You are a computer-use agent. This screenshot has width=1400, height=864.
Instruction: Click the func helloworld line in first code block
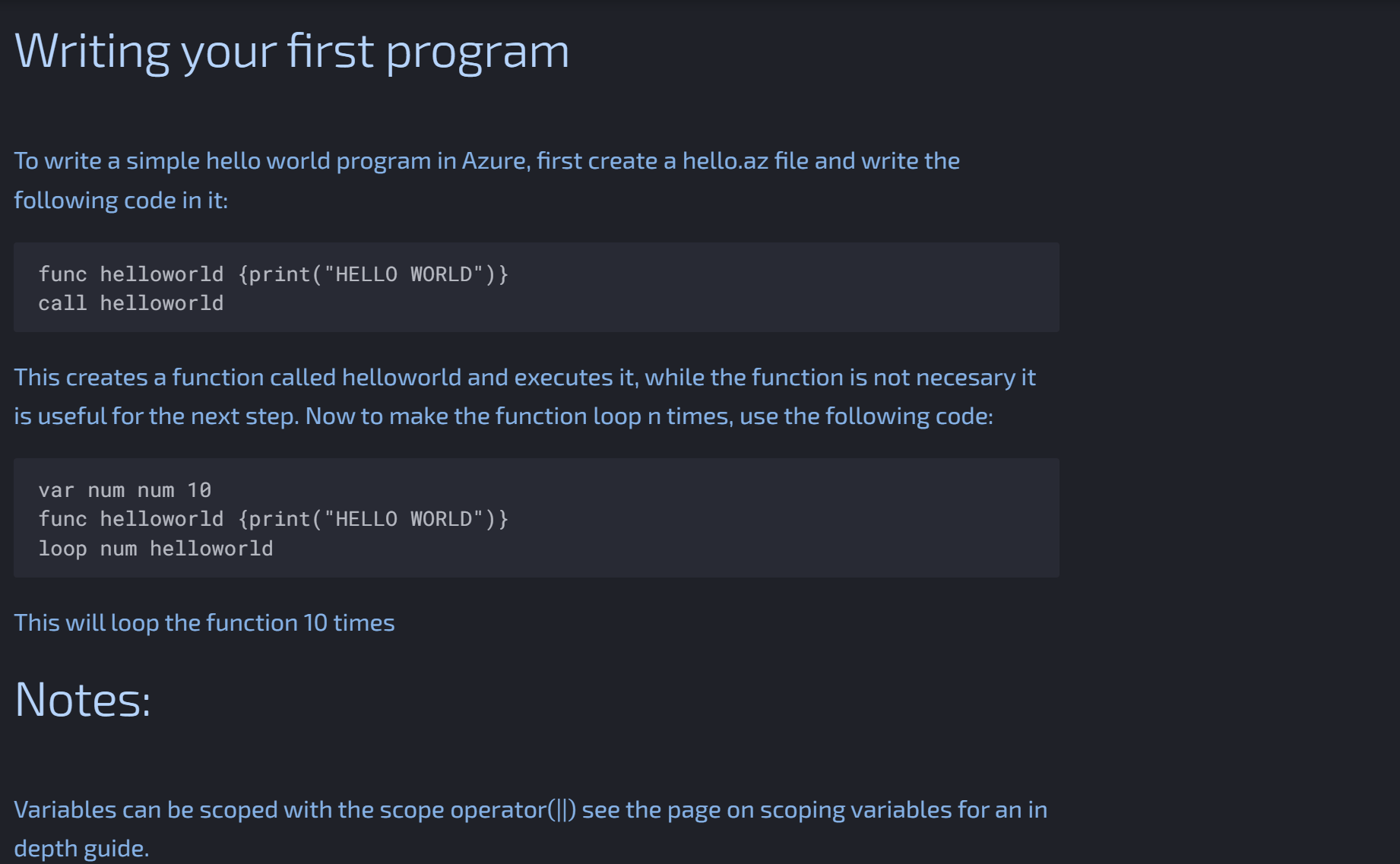pos(273,274)
